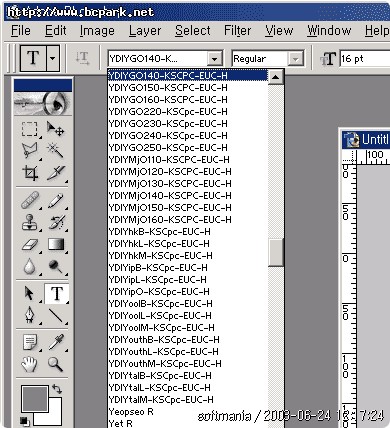Choose font YDIYMjO160-KSCPC-EUC-H
This screenshot has height=428, width=390.
point(187,220)
